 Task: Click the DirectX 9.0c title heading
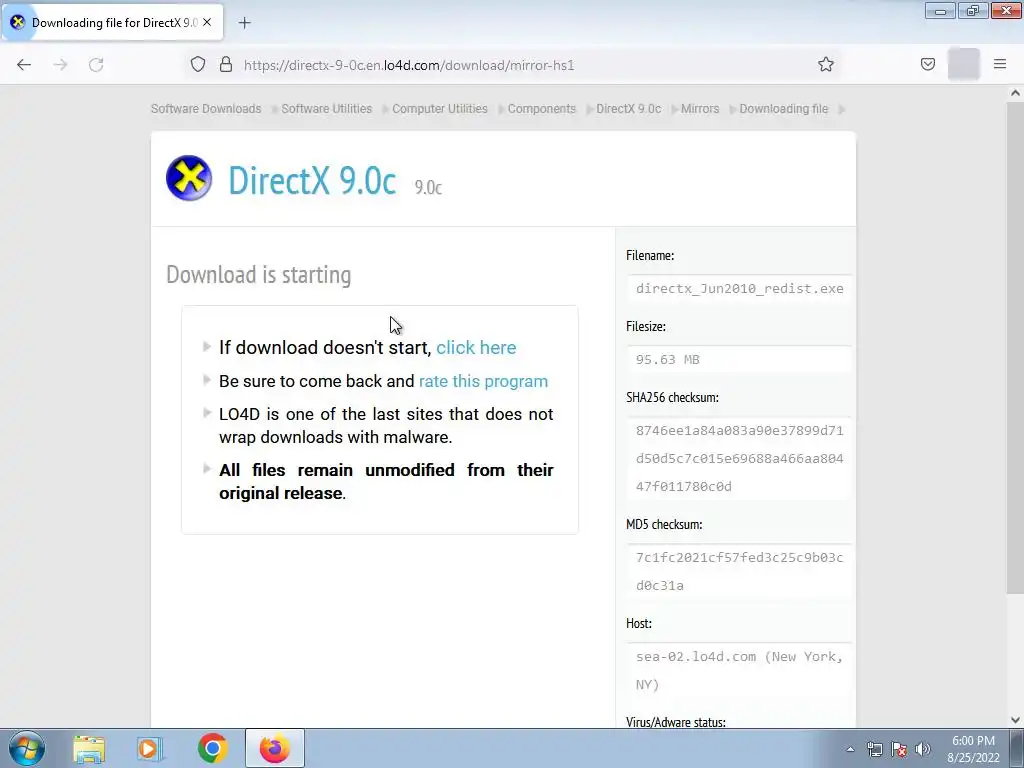tap(312, 180)
